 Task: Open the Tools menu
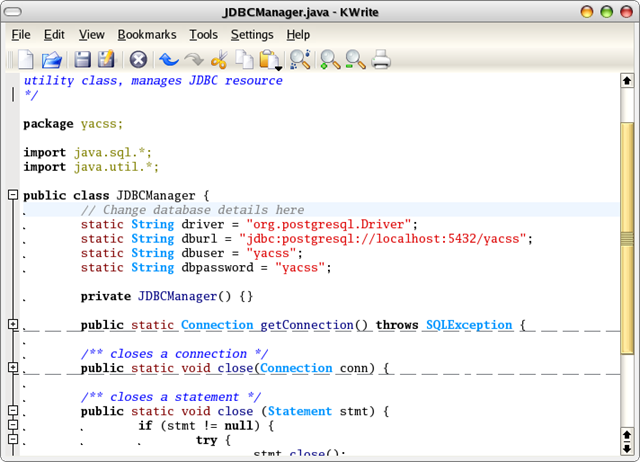[x=203, y=35]
